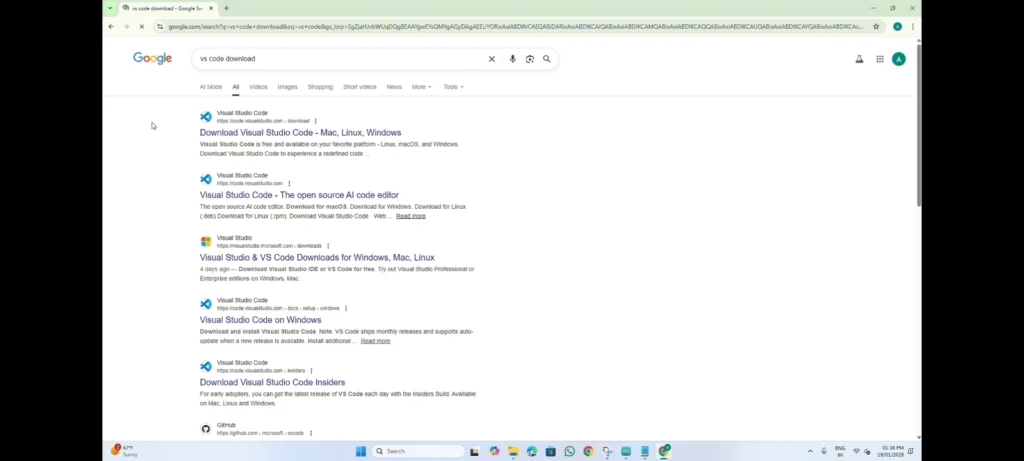Switch to the Videos tab
The height and width of the screenshot is (461, 1024).
point(258,87)
